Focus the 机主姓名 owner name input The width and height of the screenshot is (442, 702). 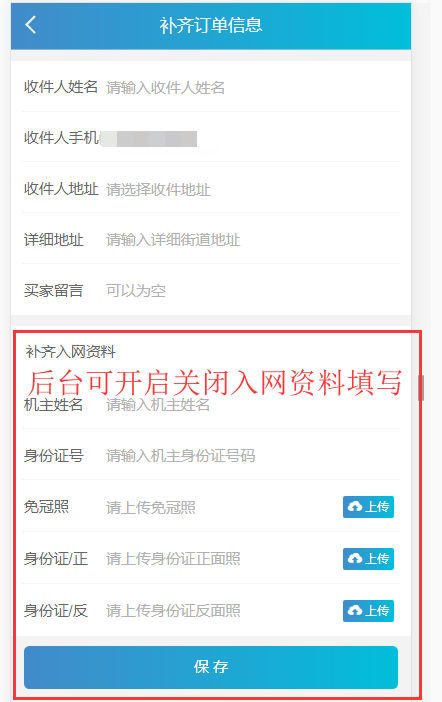(253, 405)
